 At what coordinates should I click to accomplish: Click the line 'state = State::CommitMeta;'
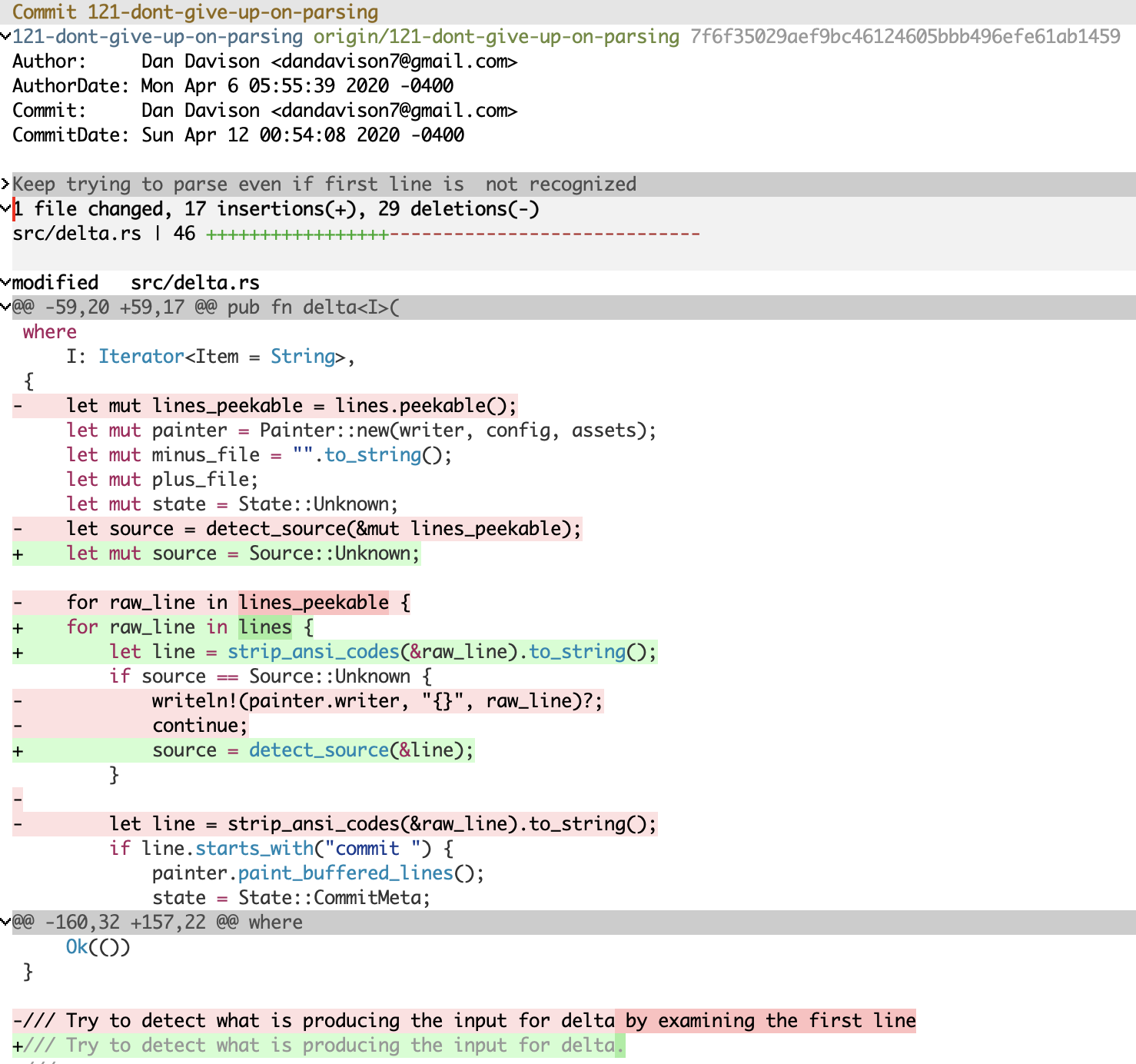click(291, 897)
